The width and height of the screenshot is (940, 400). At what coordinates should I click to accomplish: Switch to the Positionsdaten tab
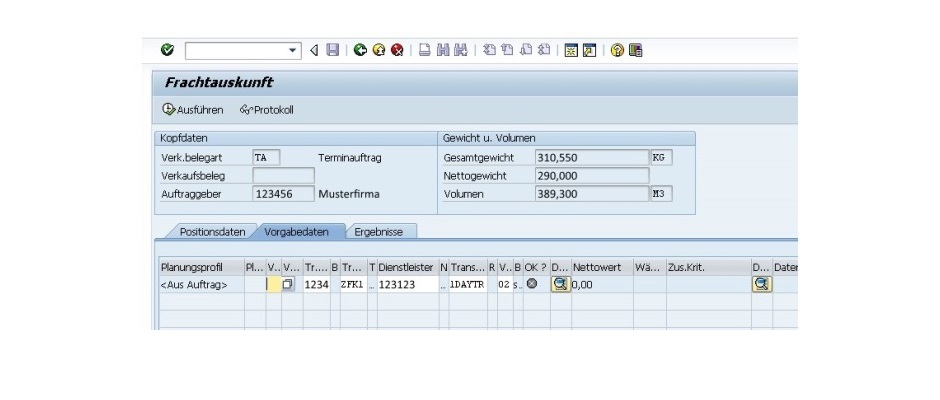click(212, 231)
